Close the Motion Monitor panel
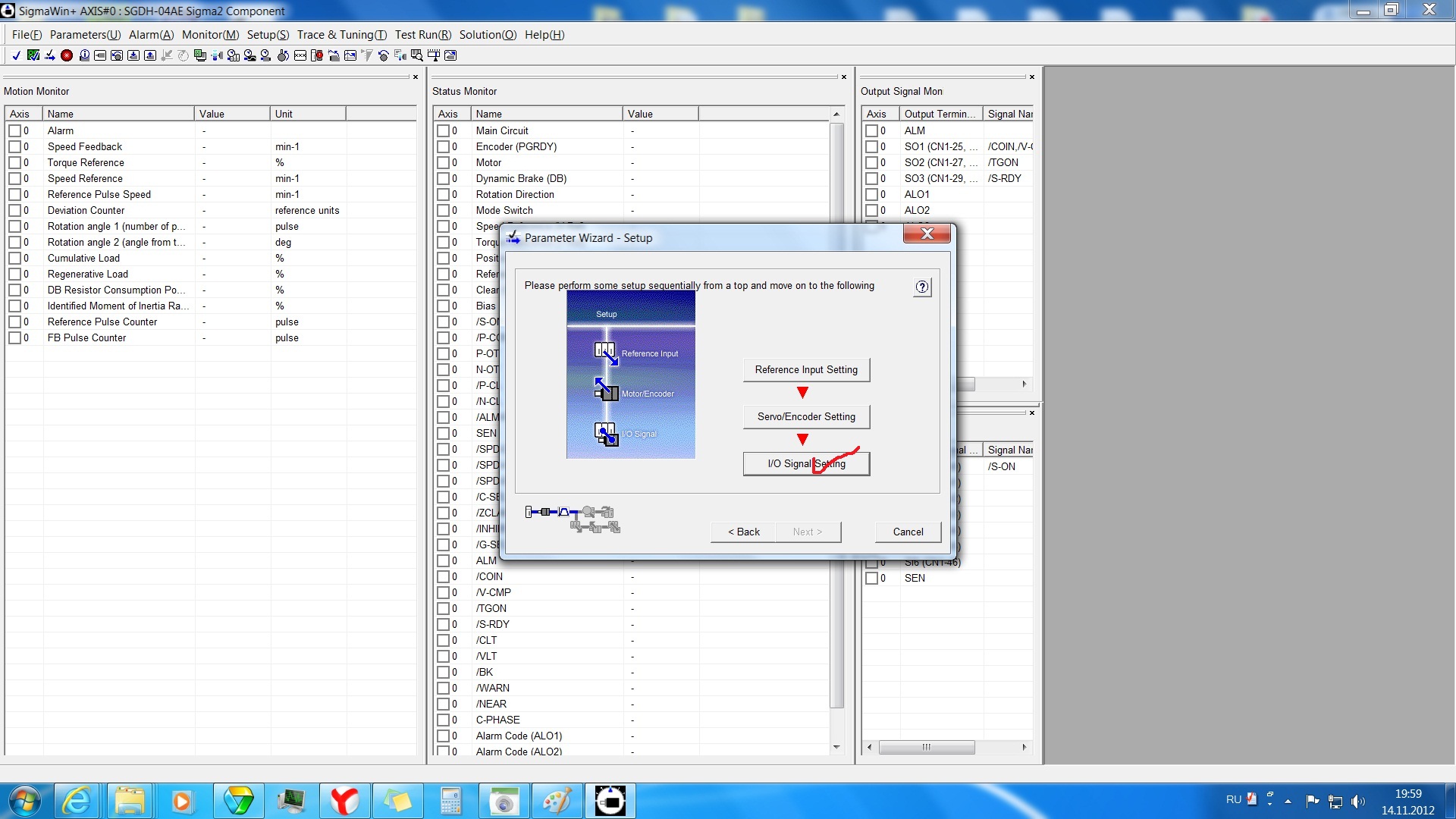The image size is (1456, 819). pos(416,77)
